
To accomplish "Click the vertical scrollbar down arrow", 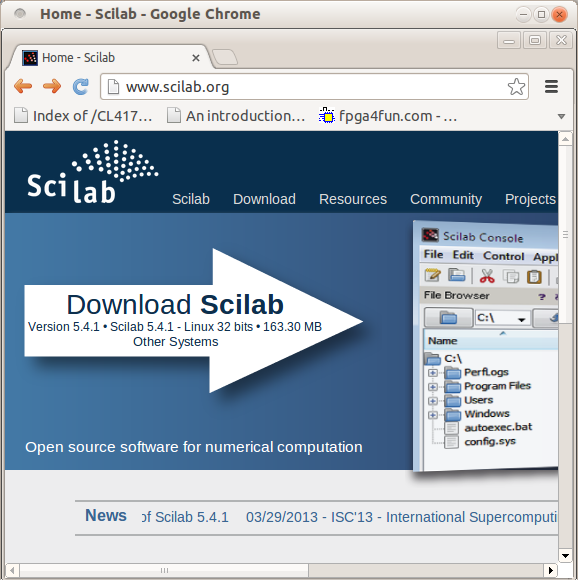I will tap(565, 556).
